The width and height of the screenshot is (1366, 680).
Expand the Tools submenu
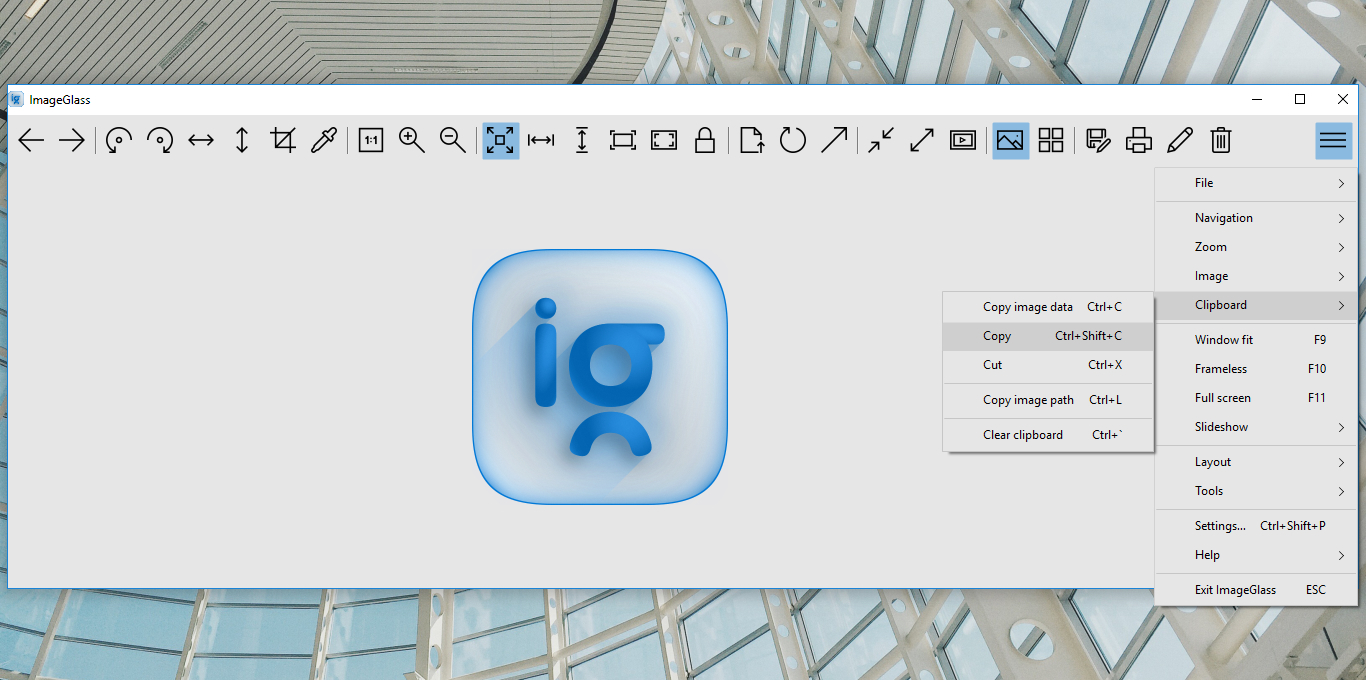pyautogui.click(x=1256, y=491)
